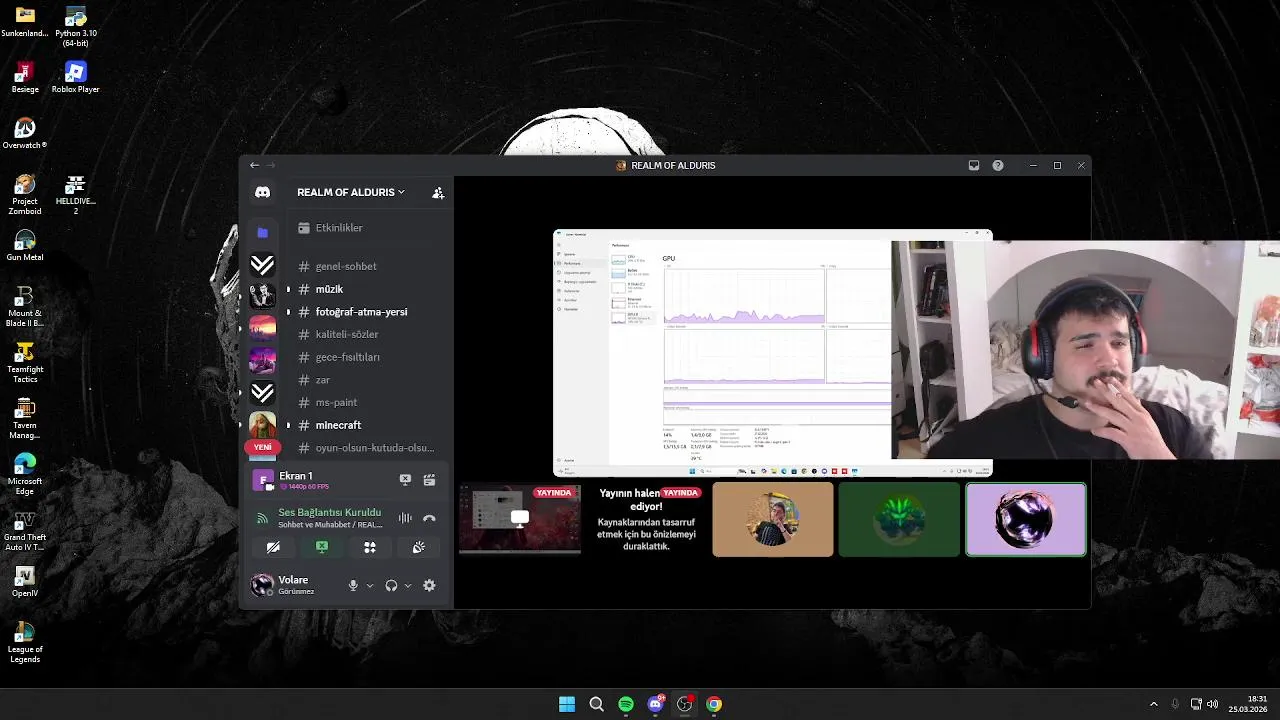
Task: Open Spotify from the taskbar
Action: point(626,704)
